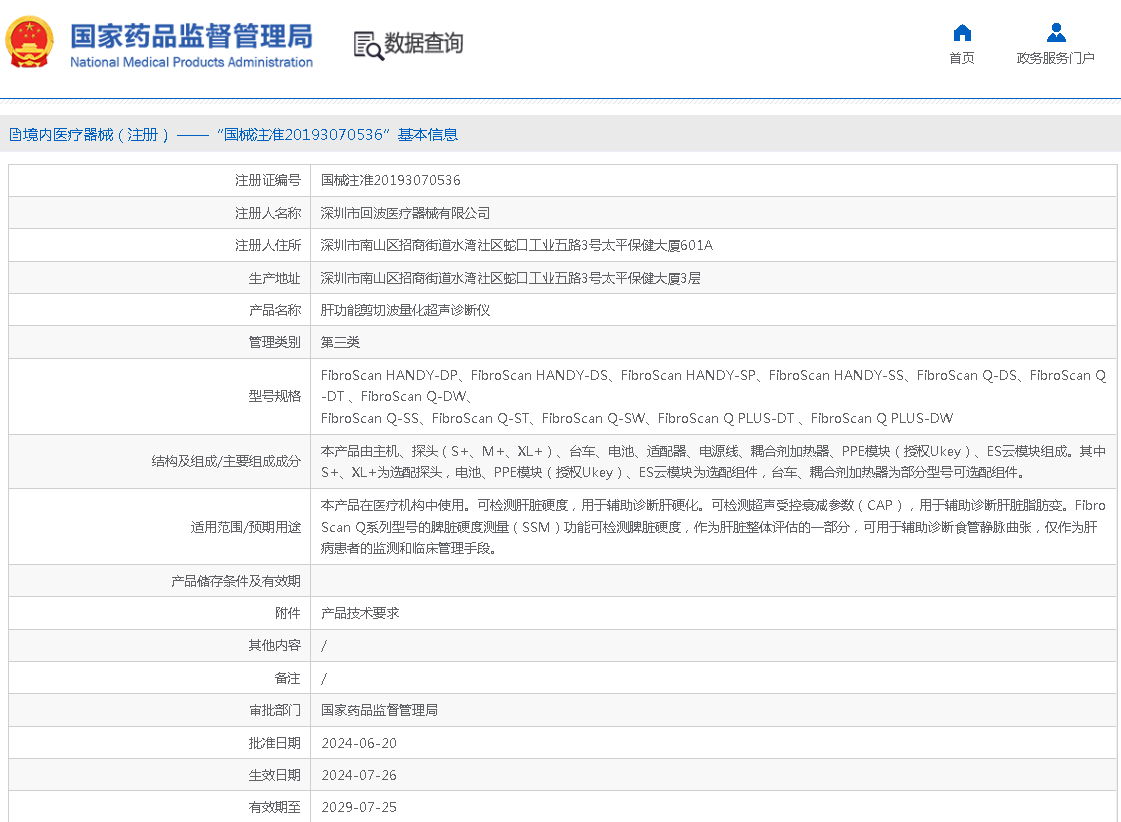
Task: Click the 数据查询 heading text
Action: tap(423, 43)
